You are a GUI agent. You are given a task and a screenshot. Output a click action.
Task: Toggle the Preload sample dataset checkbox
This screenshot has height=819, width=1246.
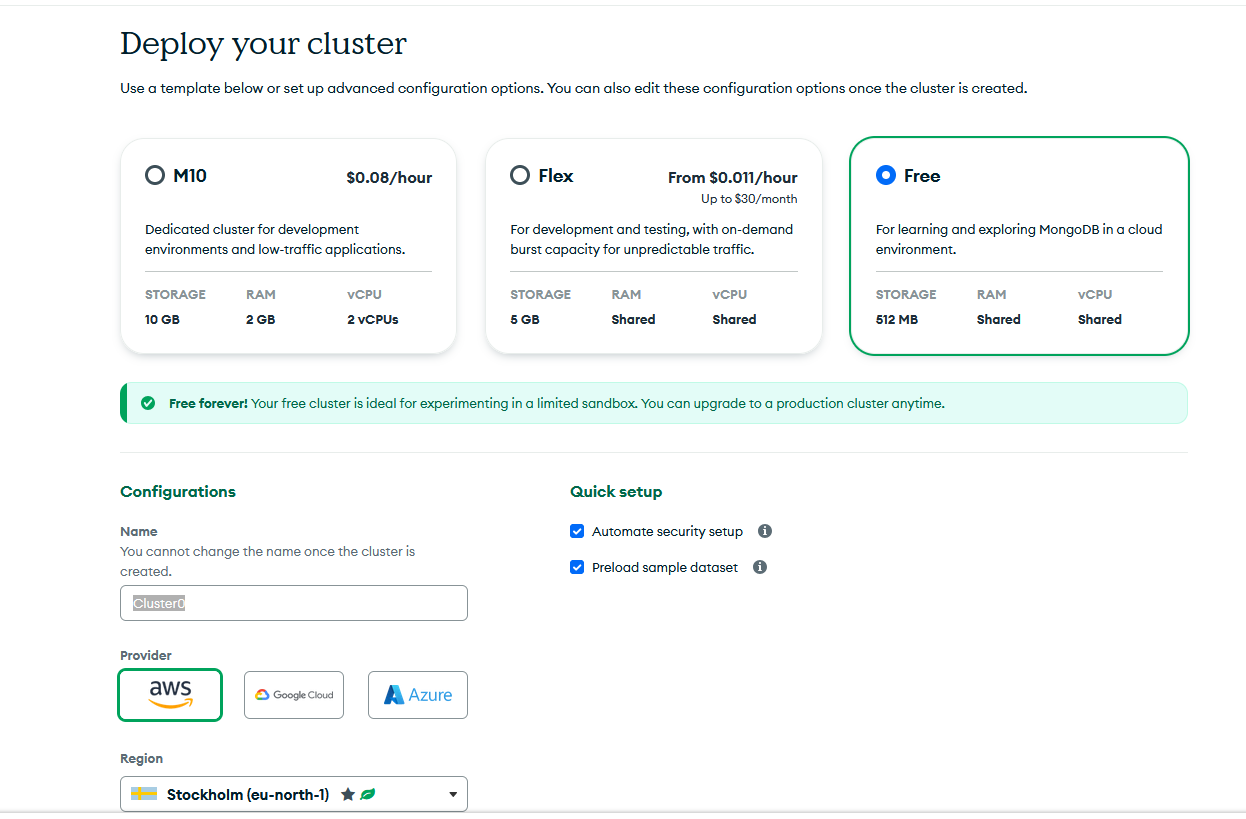coord(577,567)
